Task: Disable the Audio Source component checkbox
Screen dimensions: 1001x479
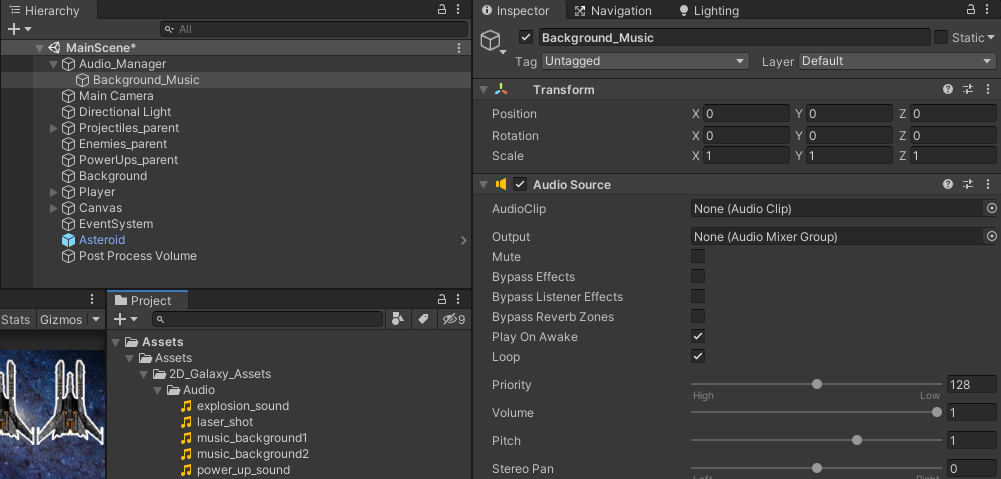Action: (x=520, y=185)
